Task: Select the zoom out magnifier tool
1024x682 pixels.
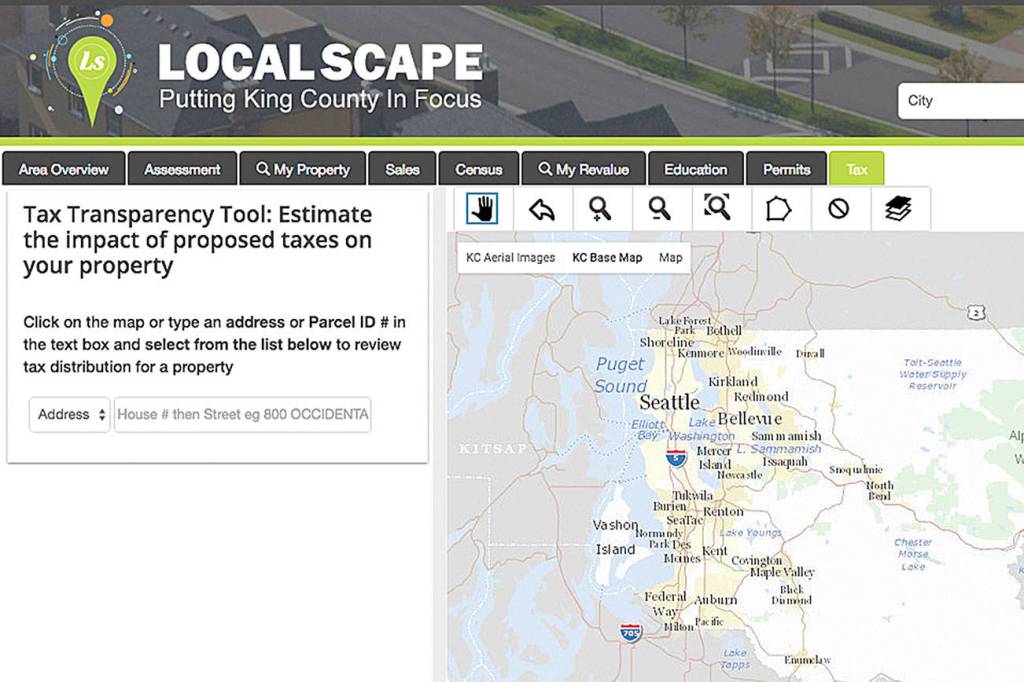Action: coord(660,208)
